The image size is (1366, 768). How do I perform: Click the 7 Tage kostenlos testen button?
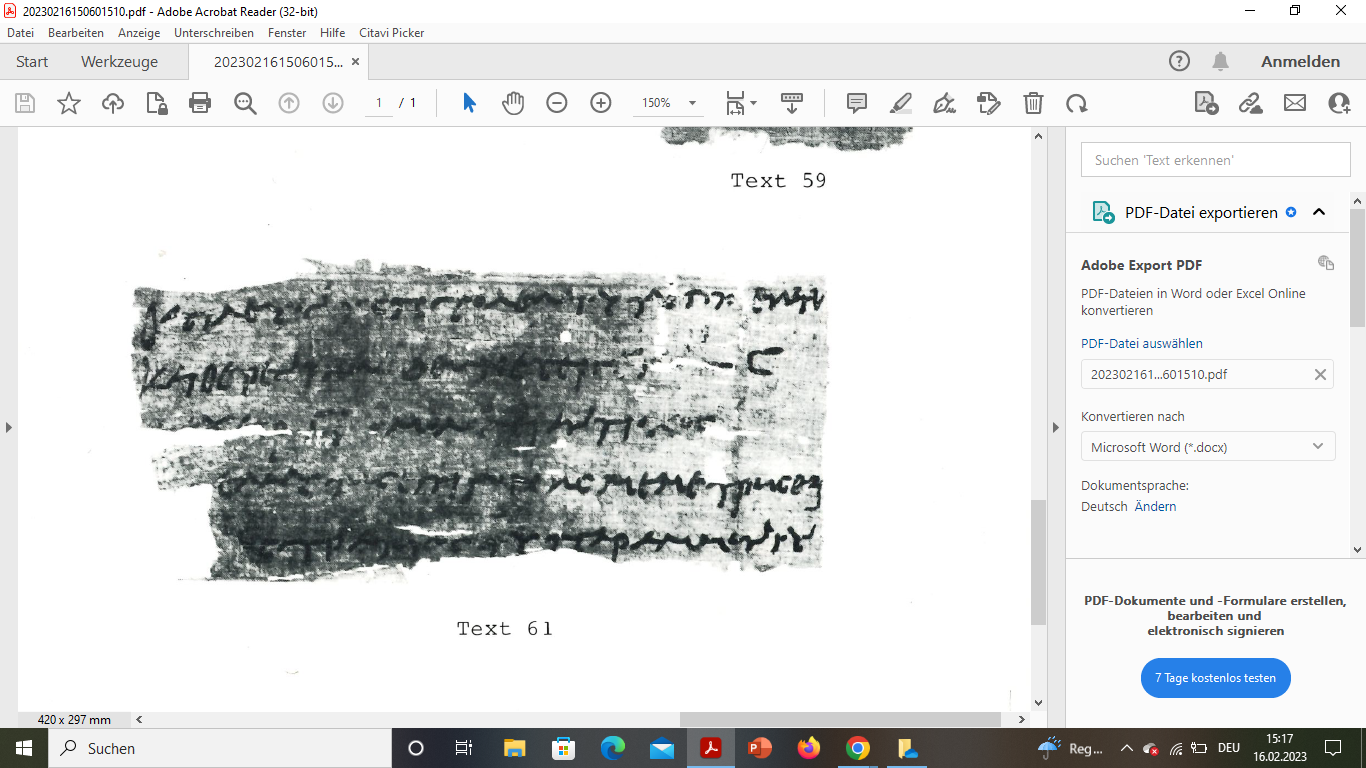pyautogui.click(x=1215, y=678)
